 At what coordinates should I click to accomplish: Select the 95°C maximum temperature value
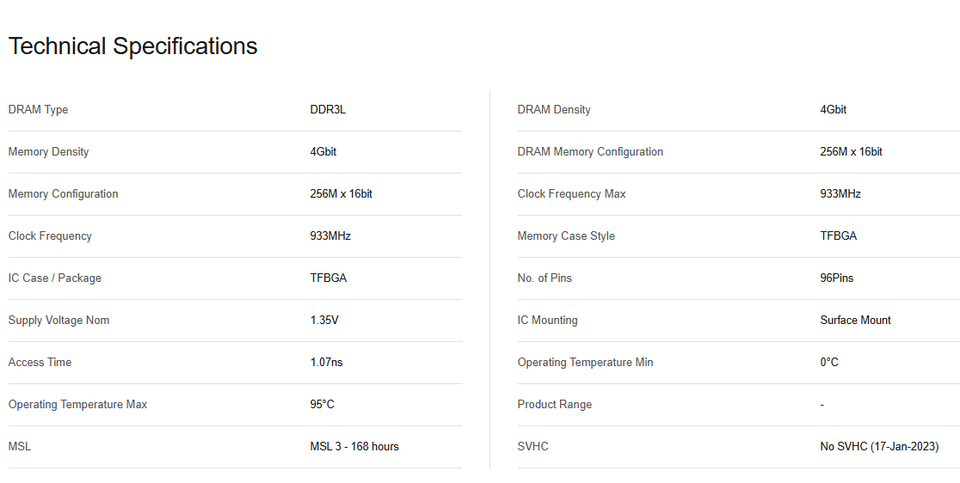point(322,404)
